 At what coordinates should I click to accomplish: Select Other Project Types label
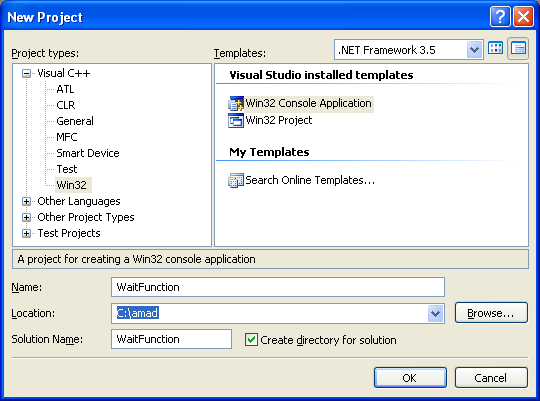pos(86,217)
